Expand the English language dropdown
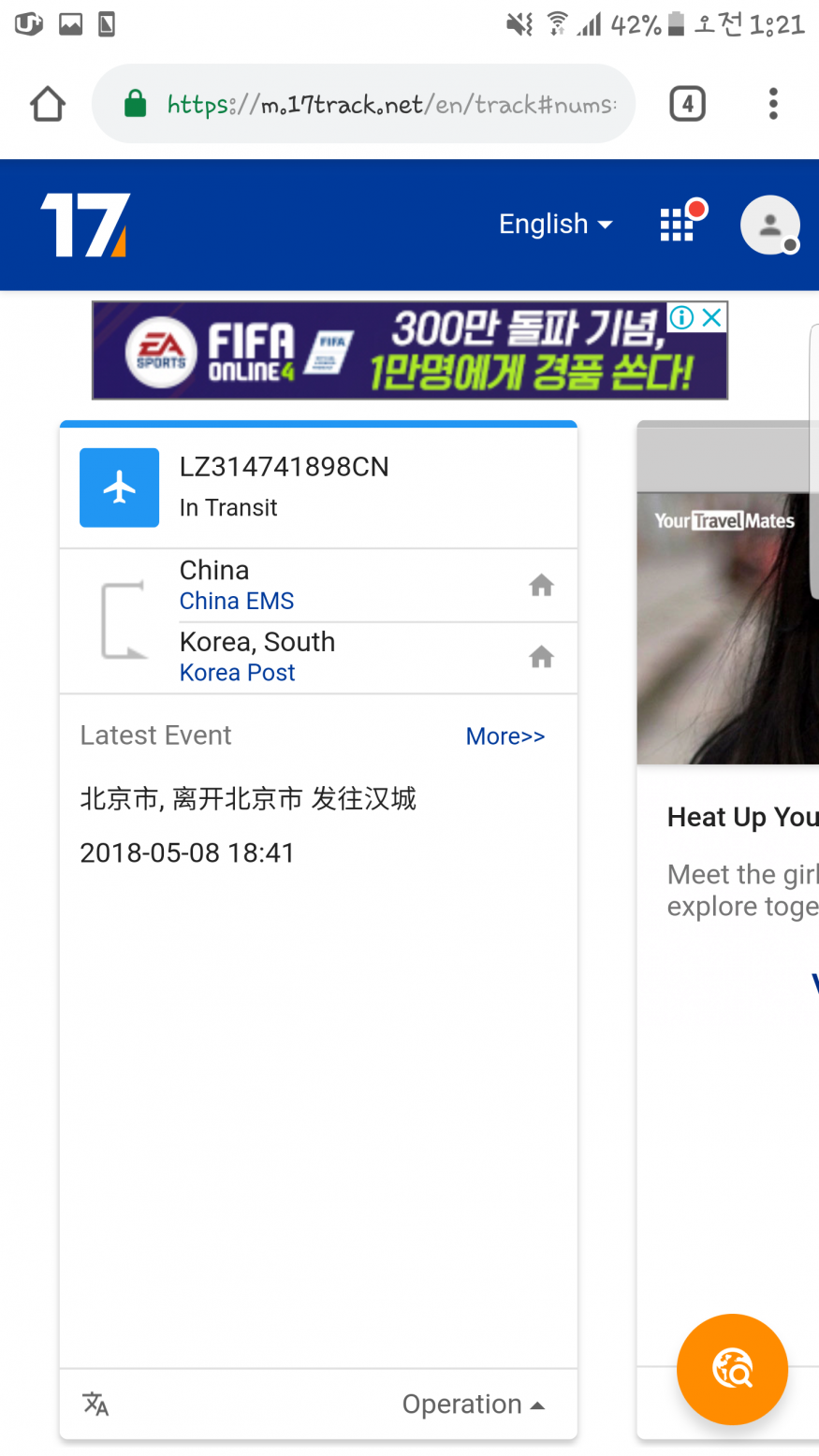Screen dimensions: 819x1456 (x=555, y=225)
